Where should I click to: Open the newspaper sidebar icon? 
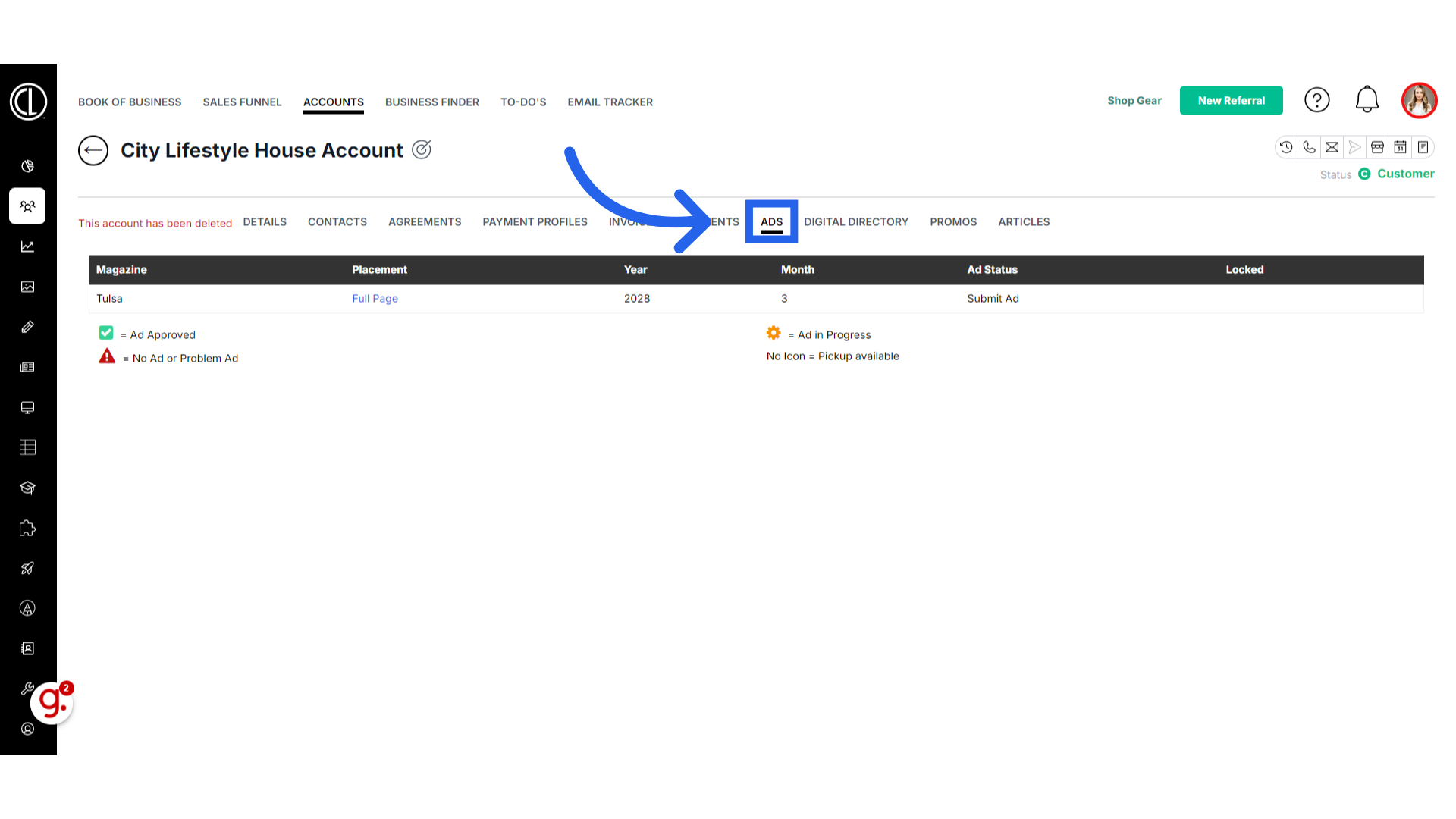(x=27, y=367)
